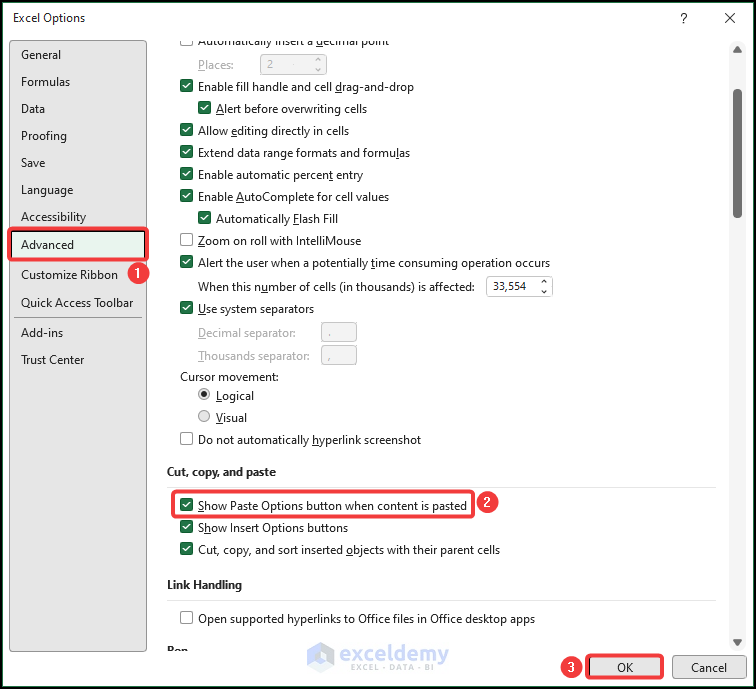756x689 pixels.
Task: Toggle Extend data range formats and formulas
Action: pos(187,152)
